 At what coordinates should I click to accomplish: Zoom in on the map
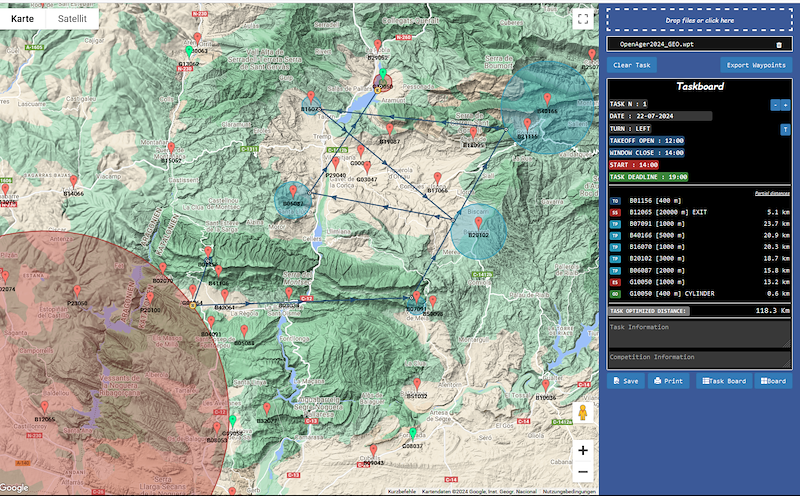(x=583, y=450)
